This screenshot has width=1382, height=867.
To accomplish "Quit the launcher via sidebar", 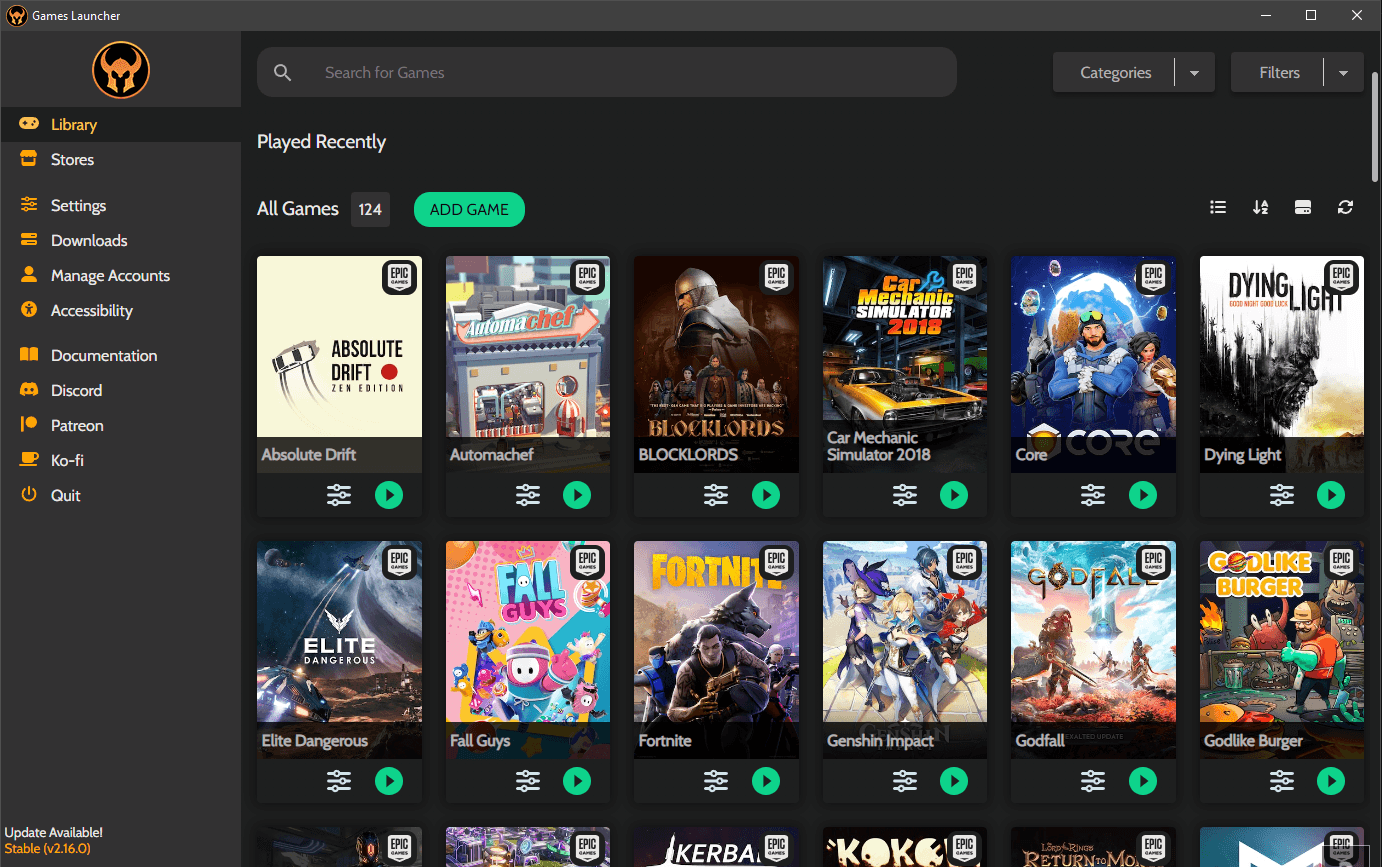I will click(x=120, y=496).
